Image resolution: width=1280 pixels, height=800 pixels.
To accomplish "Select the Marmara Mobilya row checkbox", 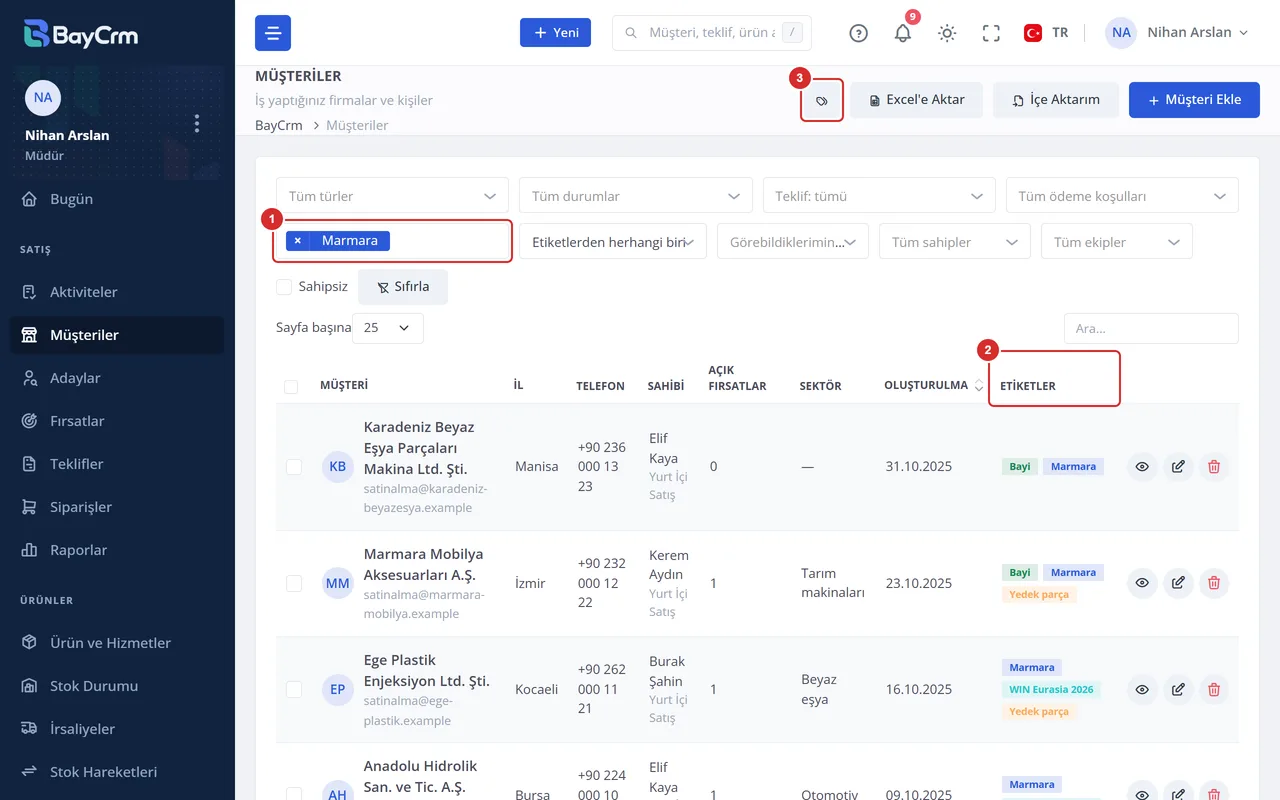I will point(294,583).
